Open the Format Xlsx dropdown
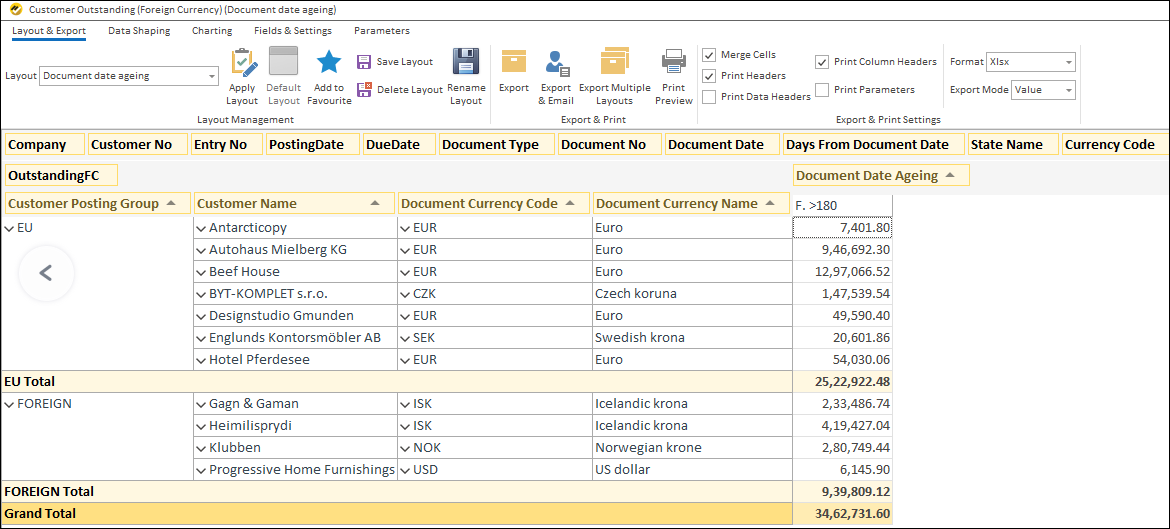This screenshot has height=529, width=1170. (x=1068, y=62)
